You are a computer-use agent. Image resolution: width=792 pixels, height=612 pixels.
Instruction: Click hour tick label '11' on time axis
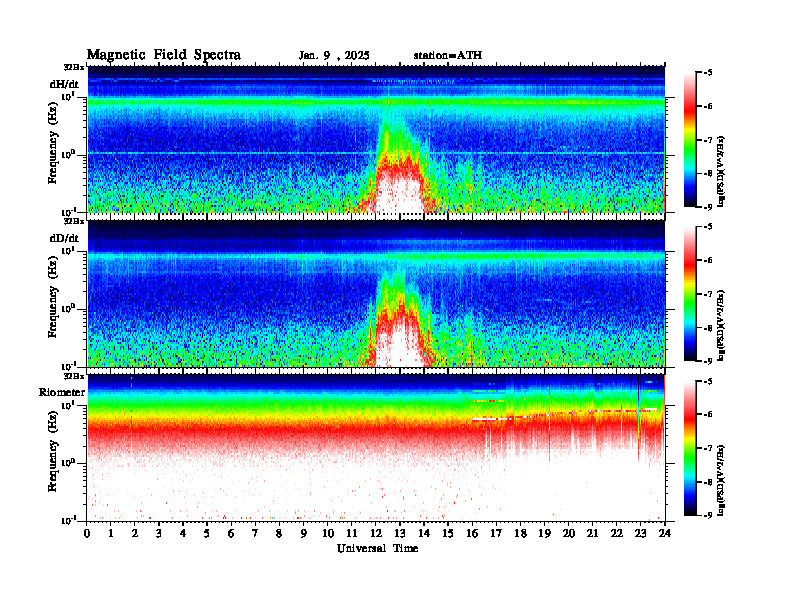pyautogui.click(x=352, y=534)
